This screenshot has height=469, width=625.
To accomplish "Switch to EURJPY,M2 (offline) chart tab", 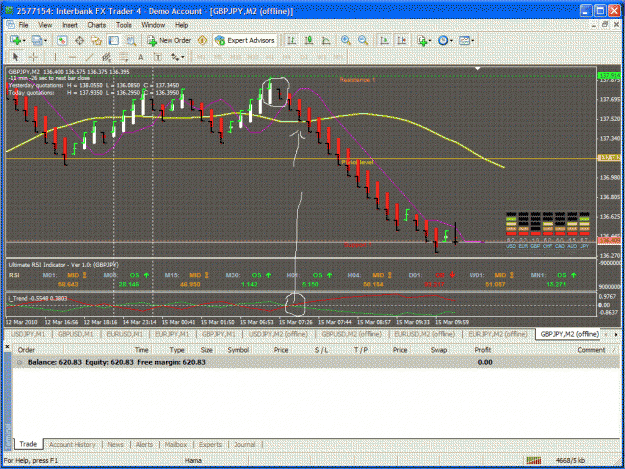I will (497, 334).
